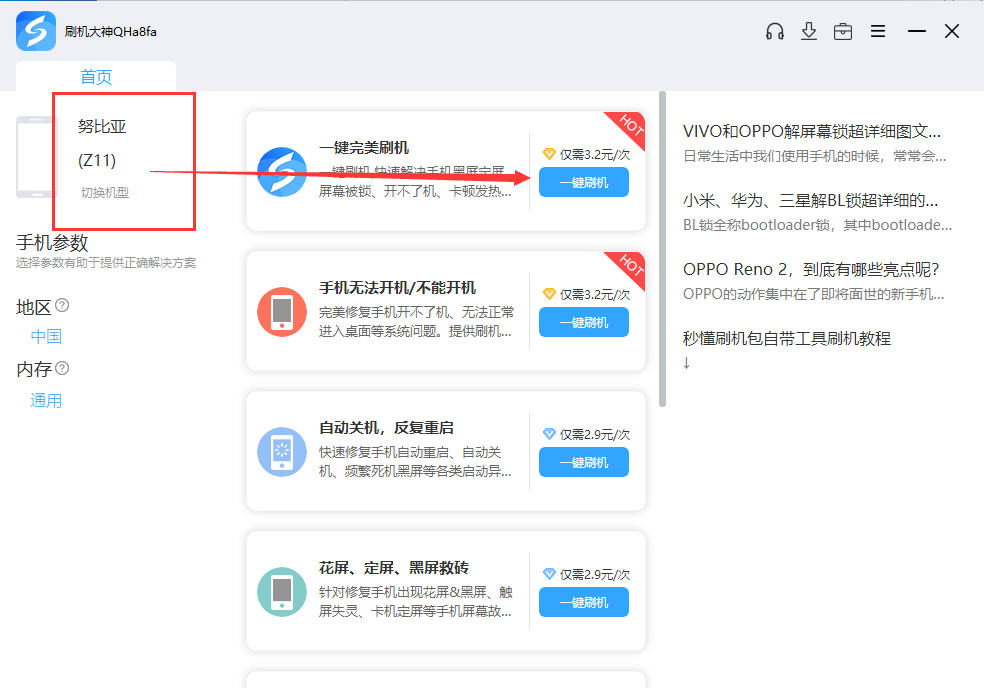Close the 刷机大神 window
The image size is (984, 688).
coord(952,31)
